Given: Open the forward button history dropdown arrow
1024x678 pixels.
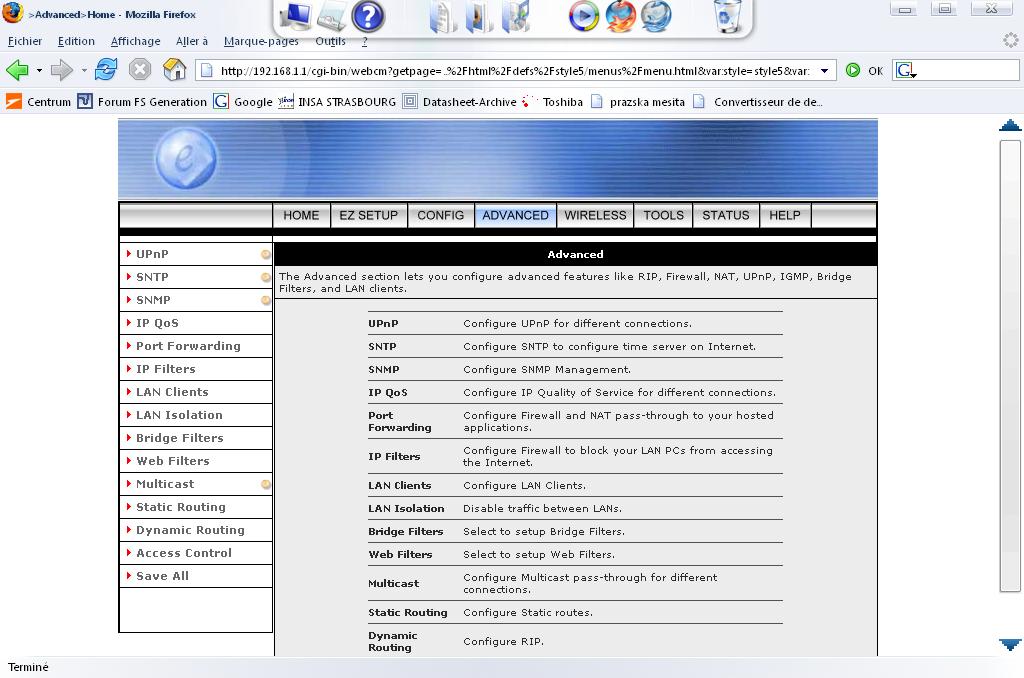Looking at the screenshot, I should (84, 70).
